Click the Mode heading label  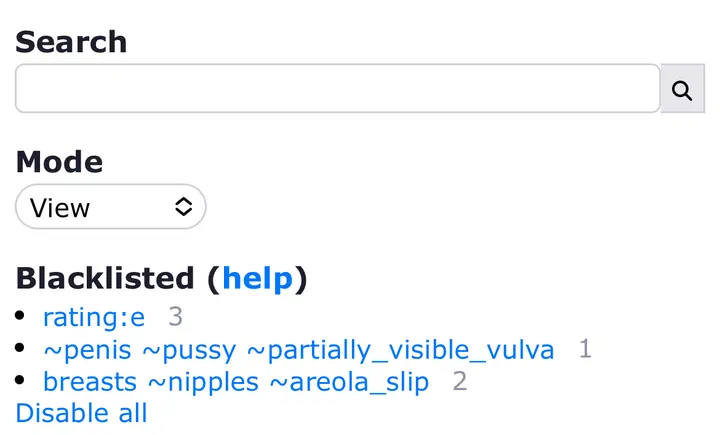[x=59, y=162]
